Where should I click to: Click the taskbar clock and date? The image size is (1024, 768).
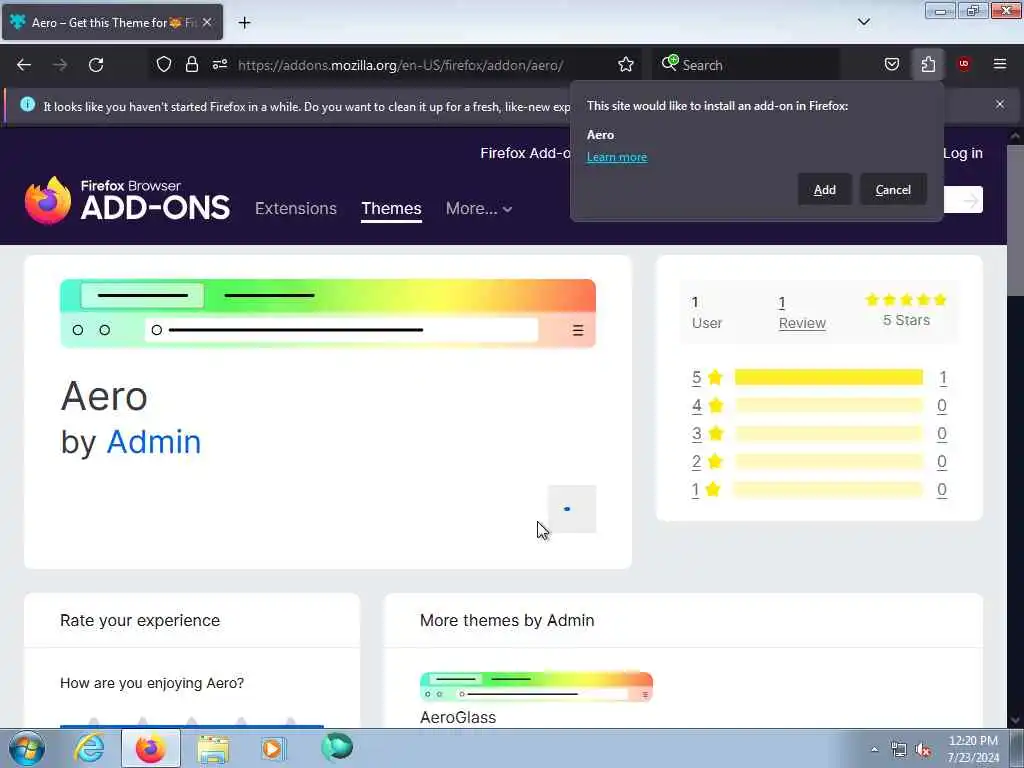pyautogui.click(x=973, y=749)
